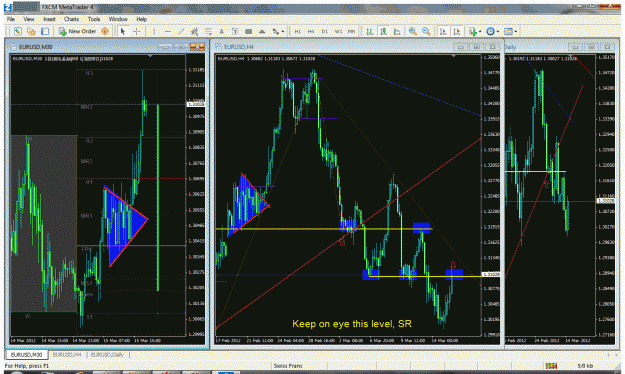Select the arrow Cursor tool
The height and width of the screenshot is (374, 625).
[123, 31]
